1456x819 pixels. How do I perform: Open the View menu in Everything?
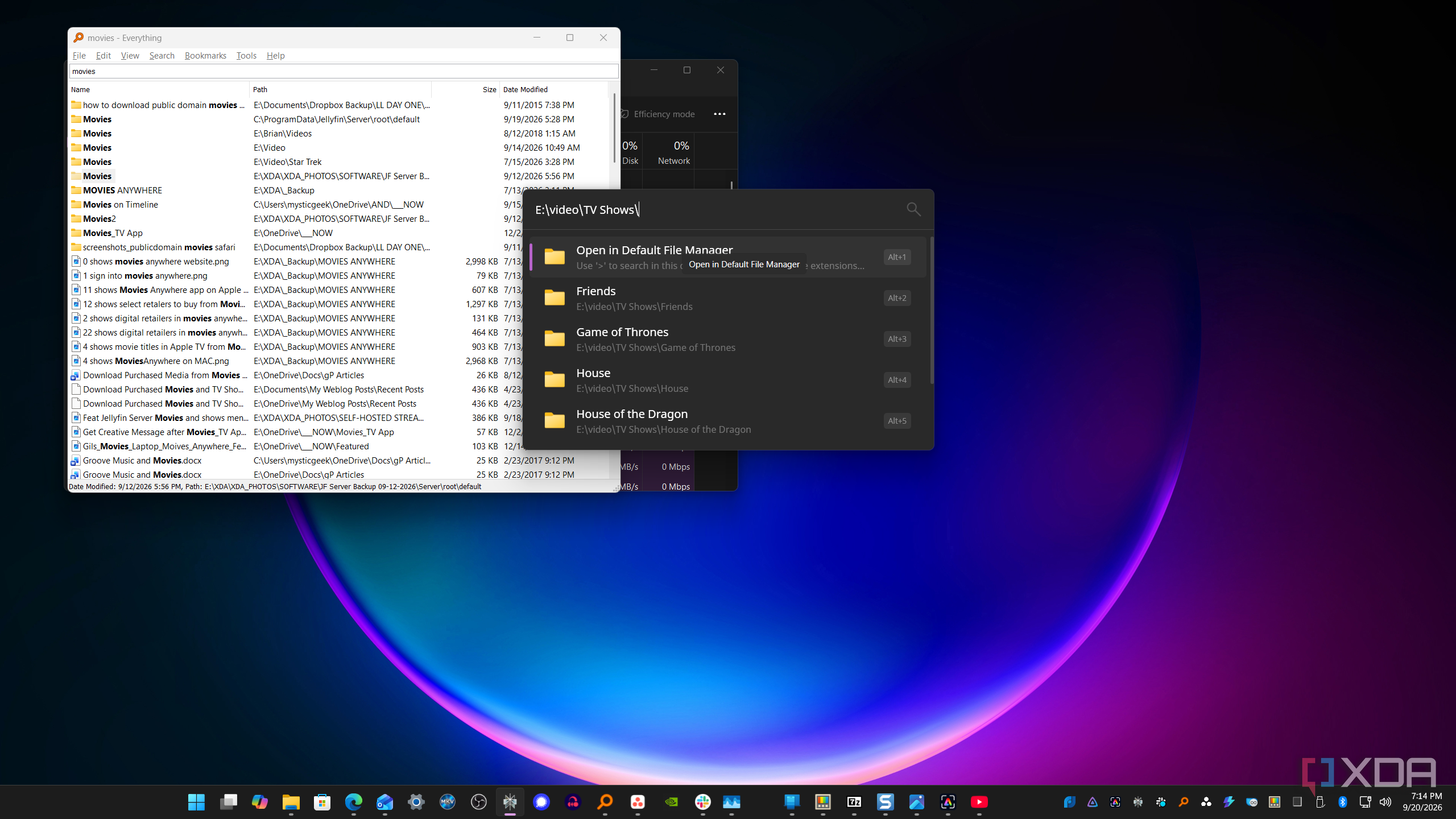coord(130,55)
